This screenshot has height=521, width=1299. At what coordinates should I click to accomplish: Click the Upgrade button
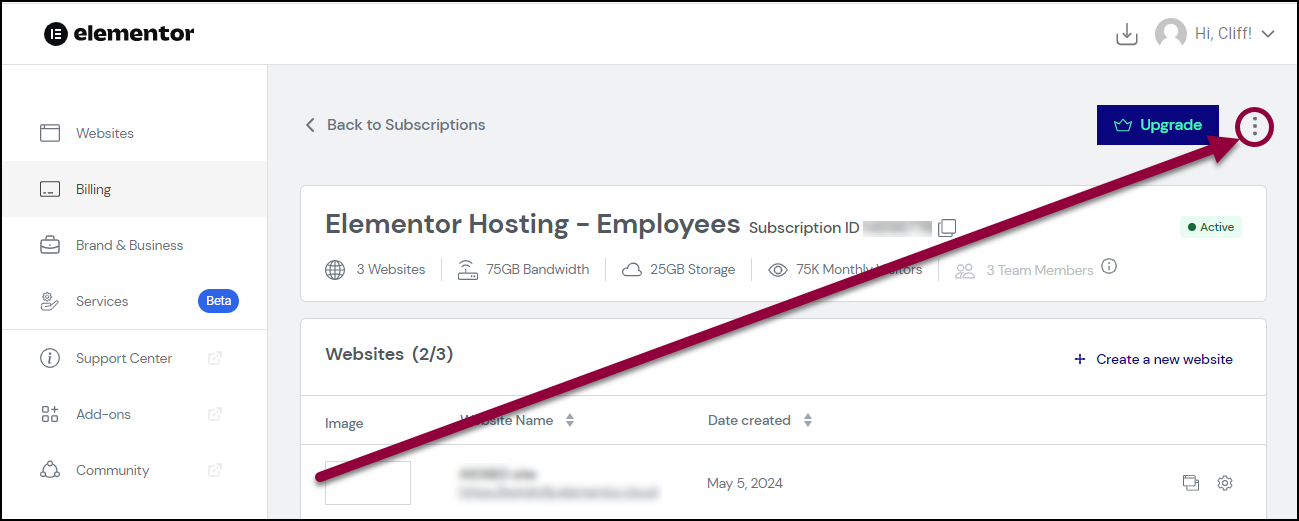1158,125
